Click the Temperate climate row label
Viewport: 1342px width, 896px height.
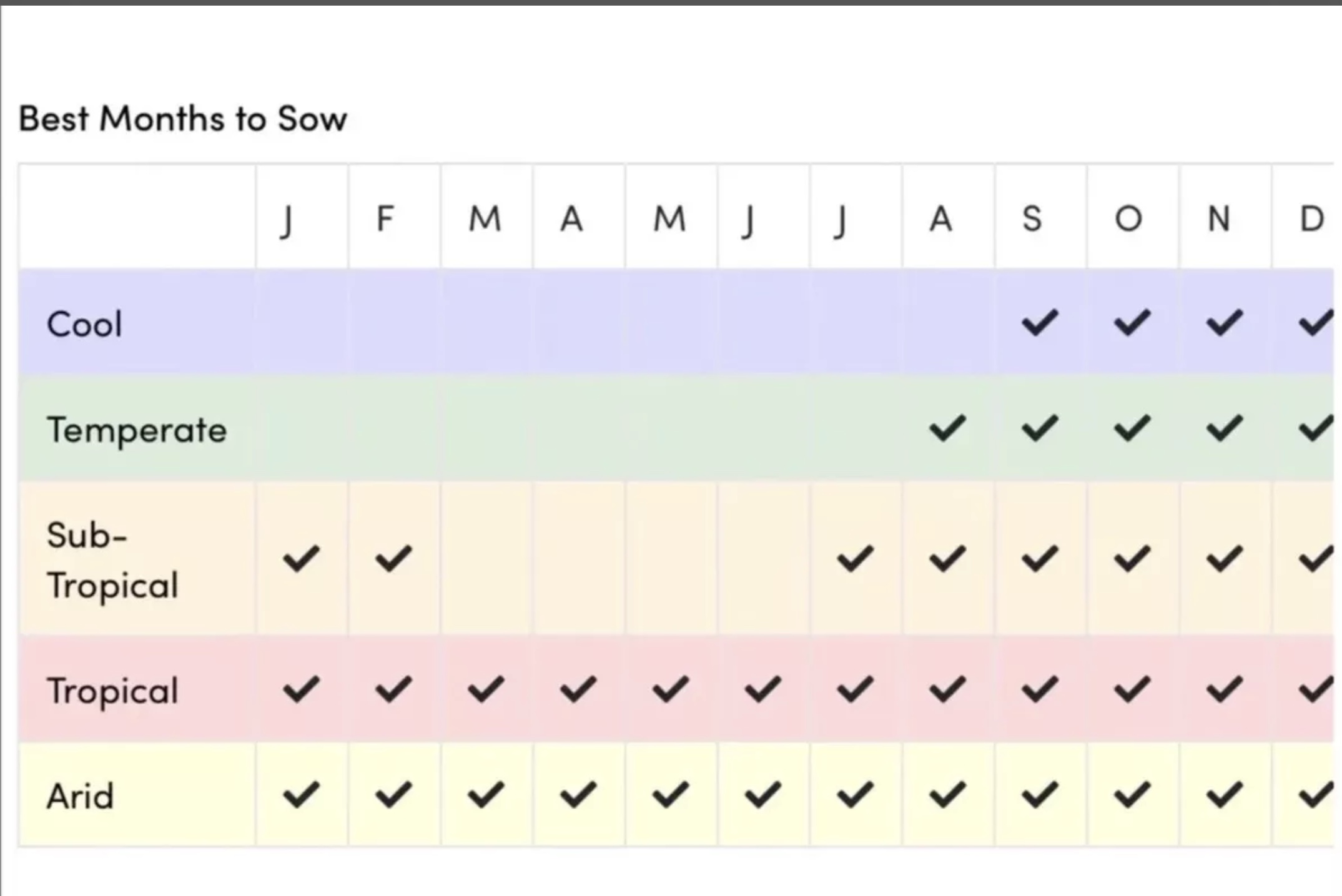click(x=137, y=430)
